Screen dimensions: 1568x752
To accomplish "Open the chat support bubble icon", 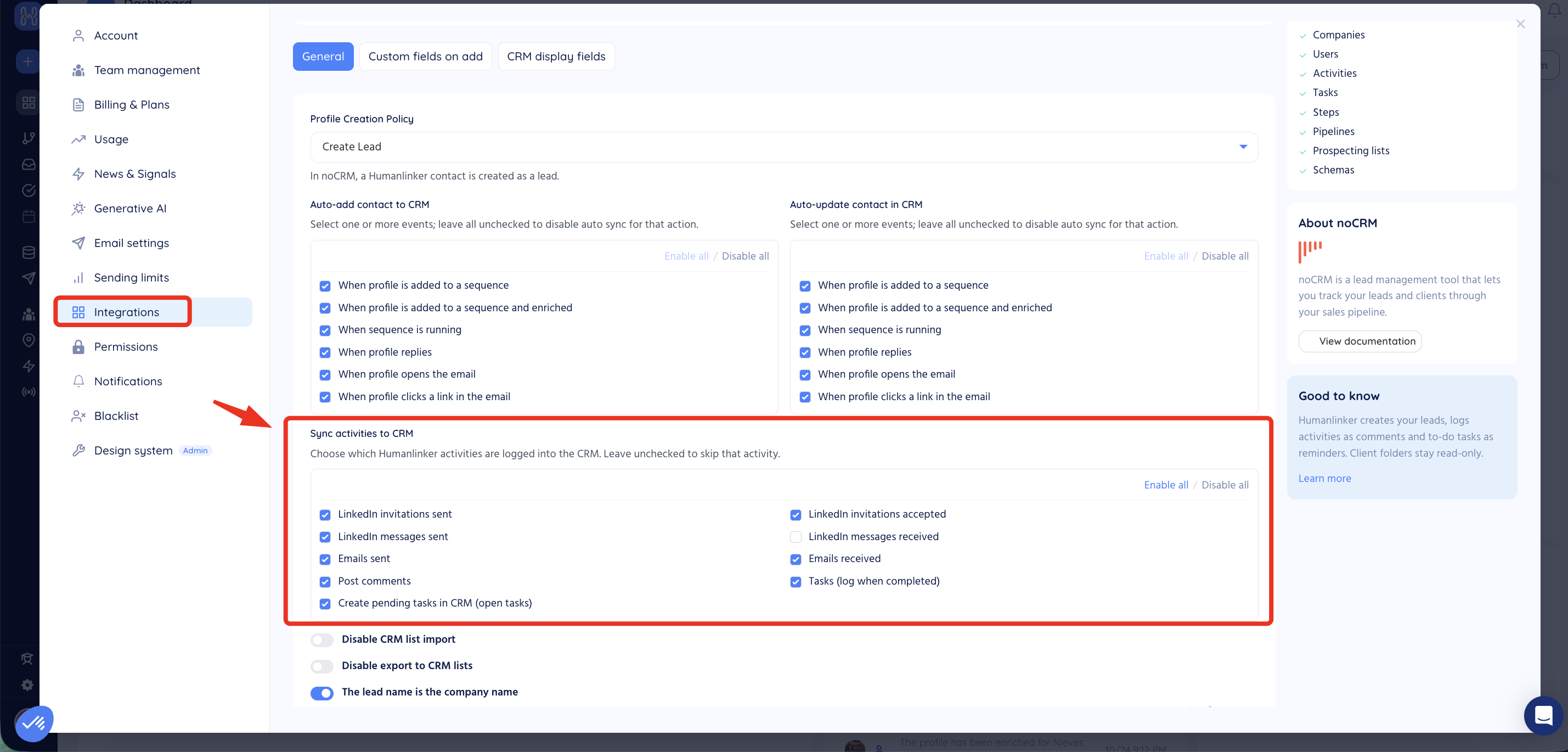I will pyautogui.click(x=1543, y=715).
